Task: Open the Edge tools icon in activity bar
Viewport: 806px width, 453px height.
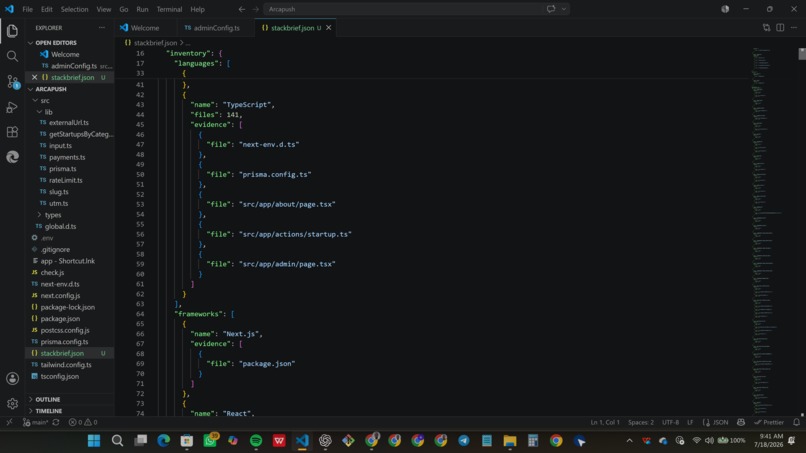Action: (x=12, y=157)
